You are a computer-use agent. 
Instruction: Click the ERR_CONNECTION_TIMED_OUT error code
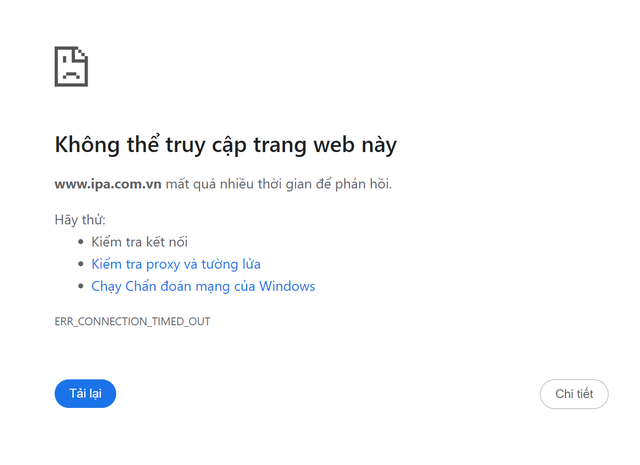tap(132, 322)
